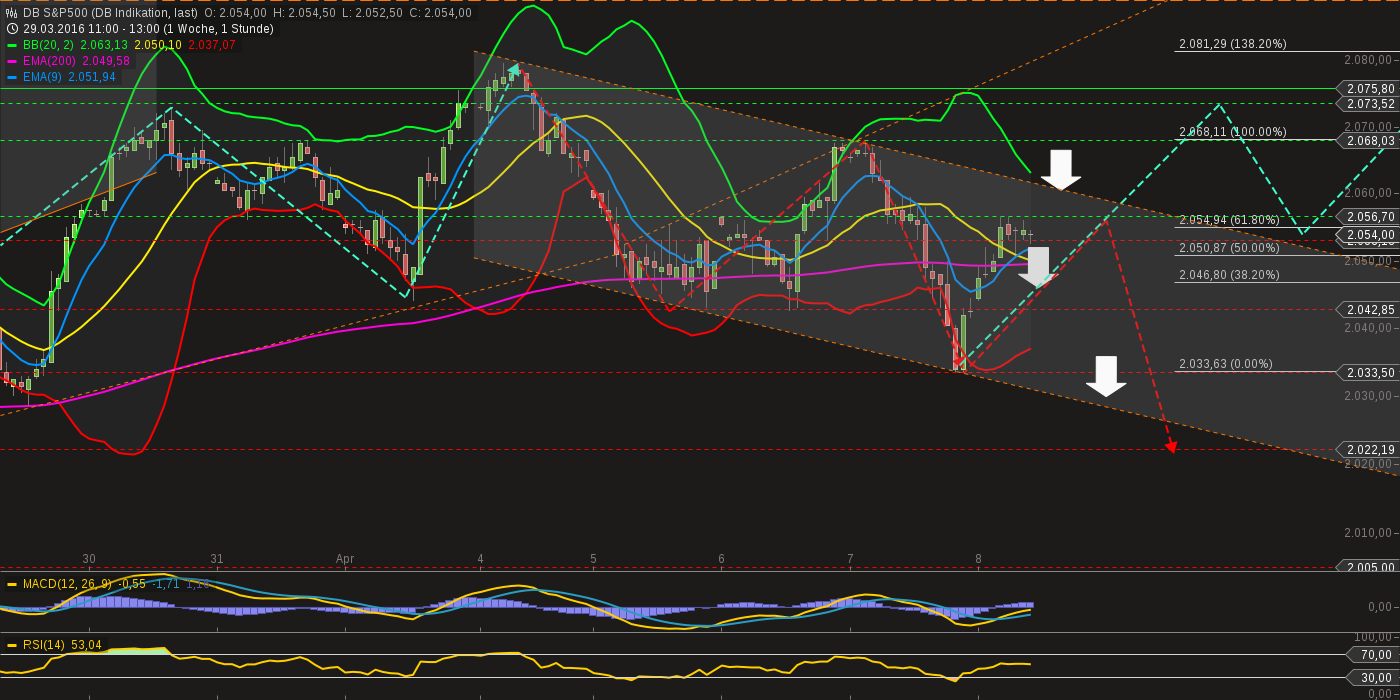This screenshot has height=700, width=1400.
Task: Click the RSI level tag 30,00
Action: tap(1375, 678)
